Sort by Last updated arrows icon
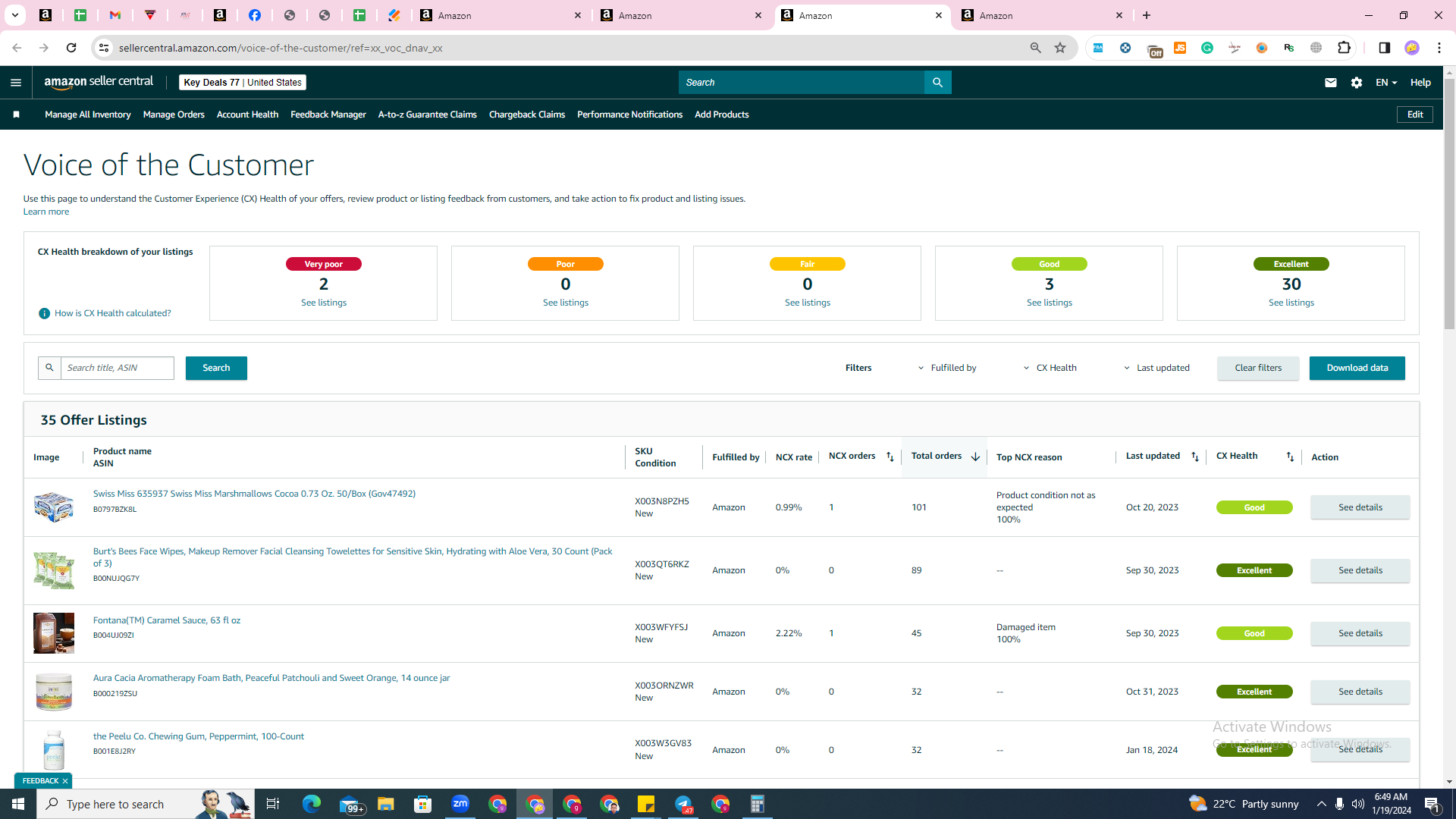 (x=1195, y=457)
